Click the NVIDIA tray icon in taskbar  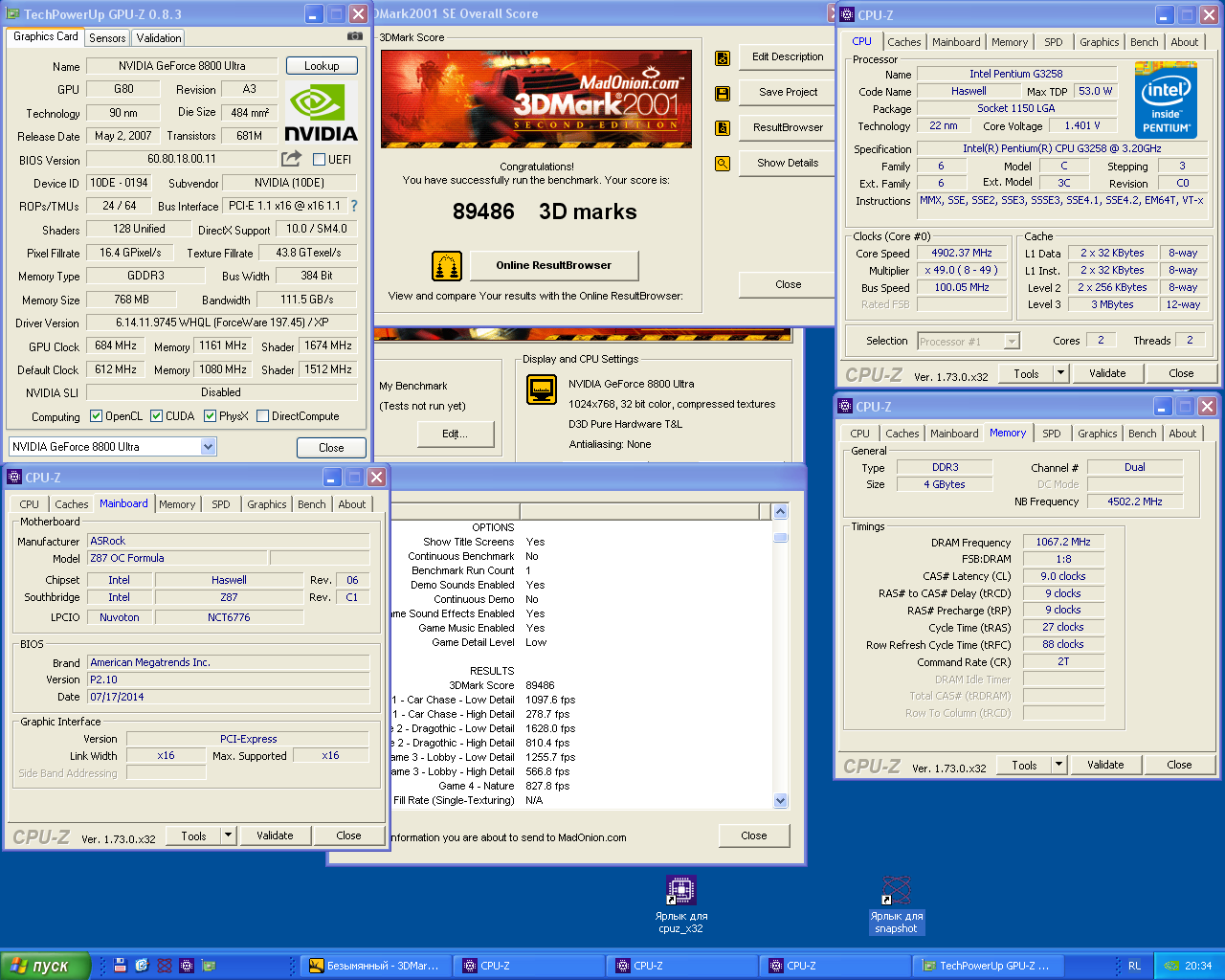tap(1171, 966)
